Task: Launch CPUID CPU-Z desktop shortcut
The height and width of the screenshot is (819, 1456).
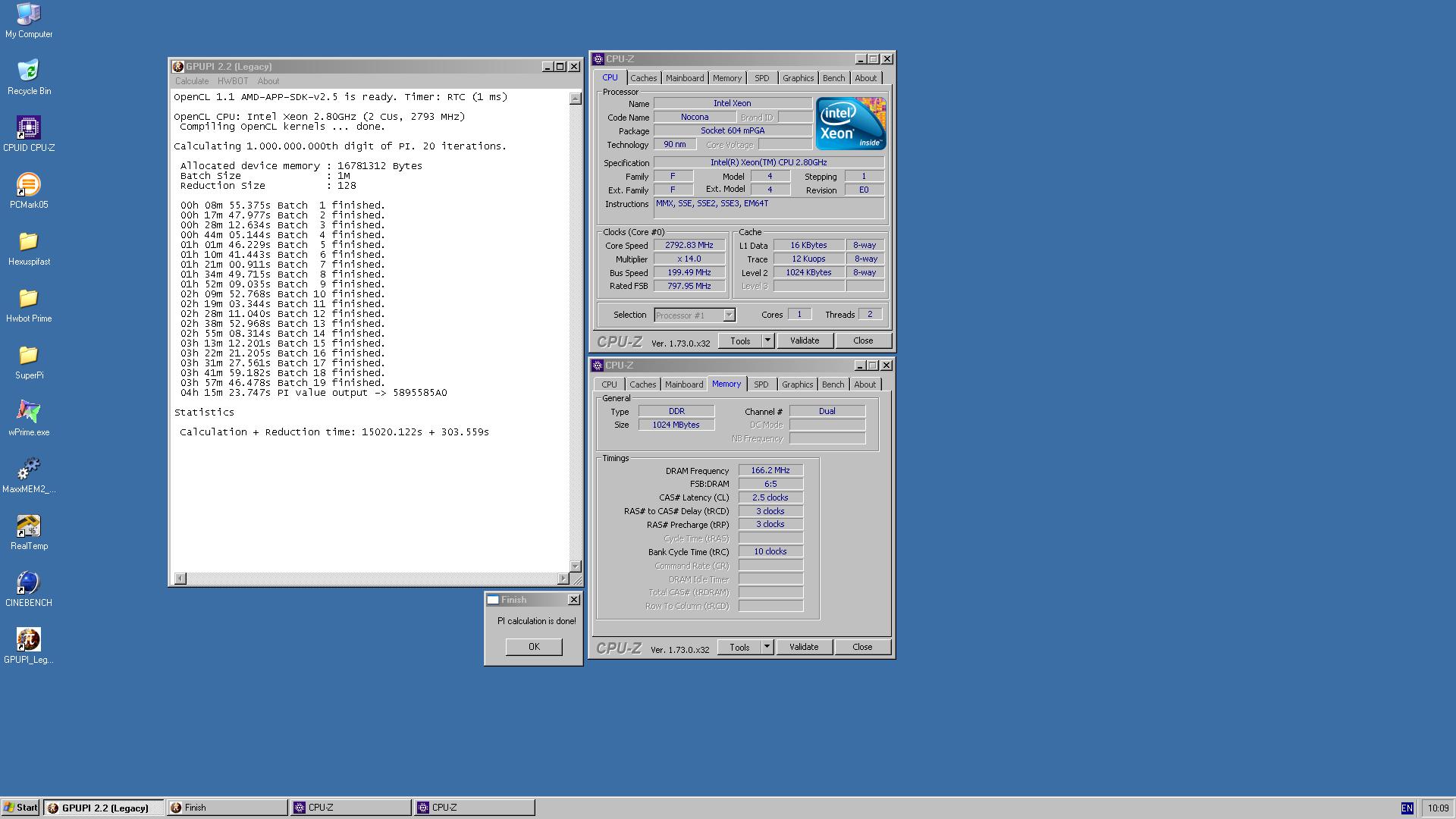Action: [x=29, y=133]
